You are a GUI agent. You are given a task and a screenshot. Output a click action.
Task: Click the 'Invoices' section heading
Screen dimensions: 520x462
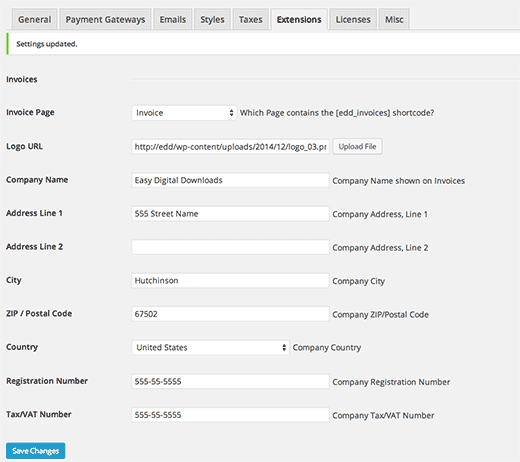pyautogui.click(x=22, y=79)
